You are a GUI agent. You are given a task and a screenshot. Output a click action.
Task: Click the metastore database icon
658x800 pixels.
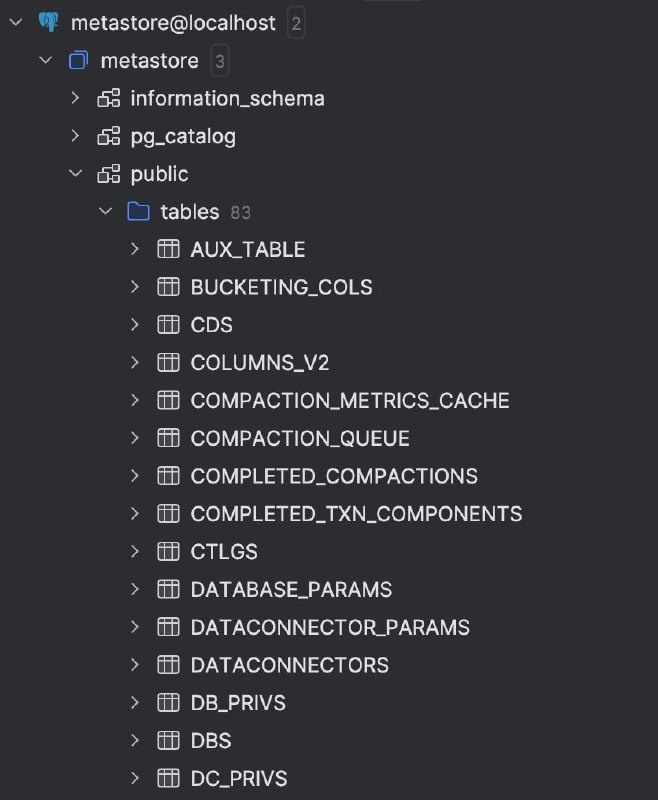pos(78,61)
